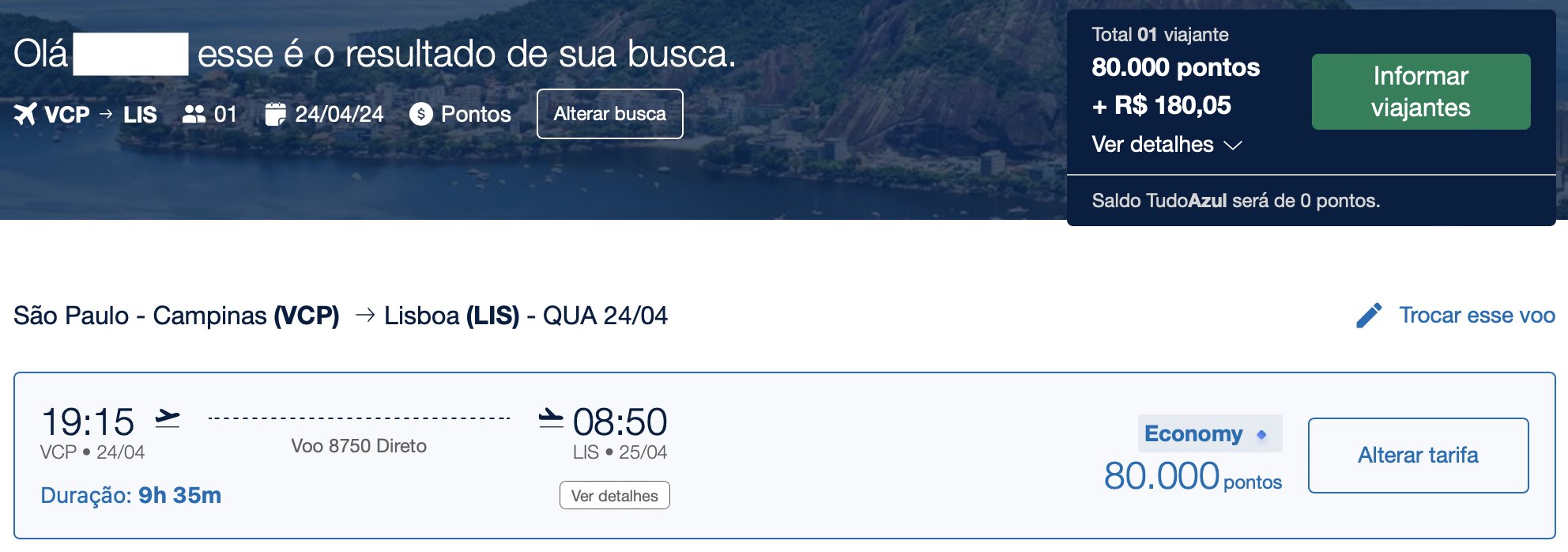The image size is (1568, 552).
Task: Click the landing plane icon next to 08:50
Action: 551,418
